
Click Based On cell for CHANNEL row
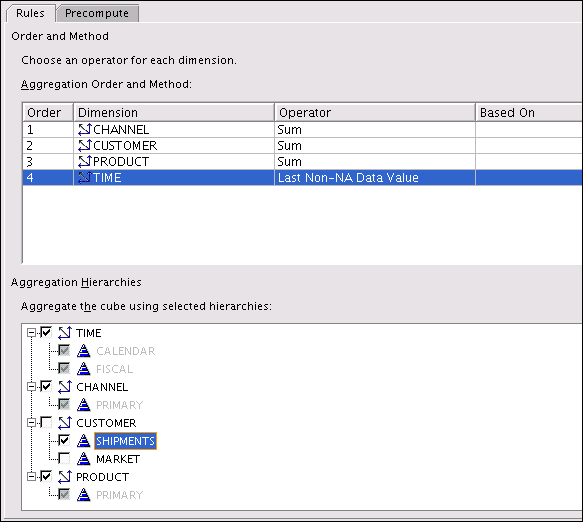(529, 129)
